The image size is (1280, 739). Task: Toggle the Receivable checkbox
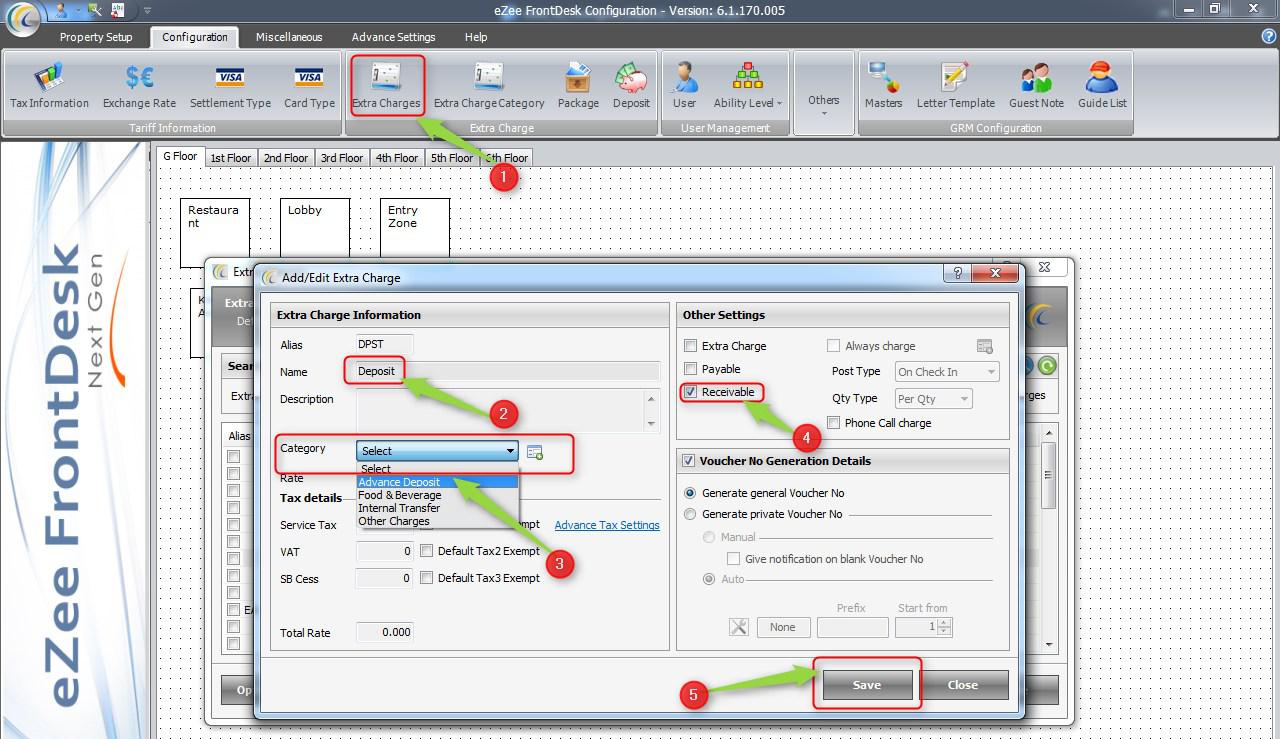coord(690,392)
